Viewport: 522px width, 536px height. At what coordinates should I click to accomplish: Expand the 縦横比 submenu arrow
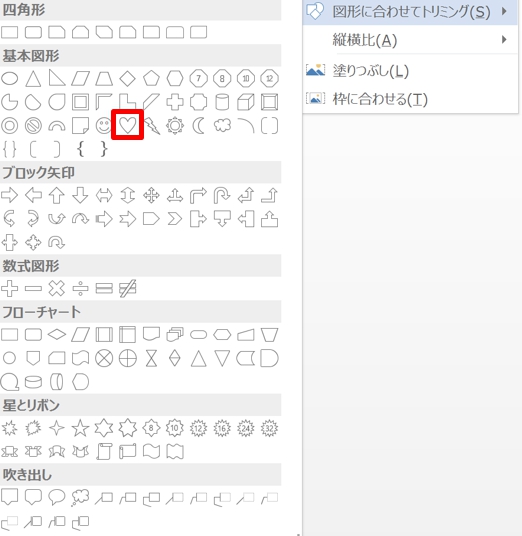[x=504, y=39]
